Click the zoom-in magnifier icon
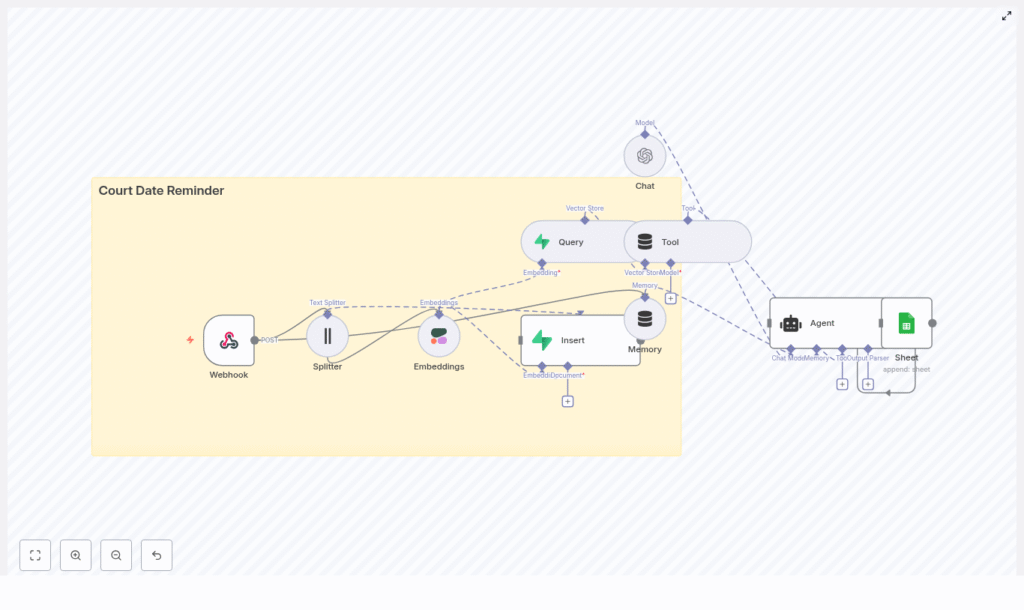This screenshot has height=610, width=1024. click(x=76, y=555)
